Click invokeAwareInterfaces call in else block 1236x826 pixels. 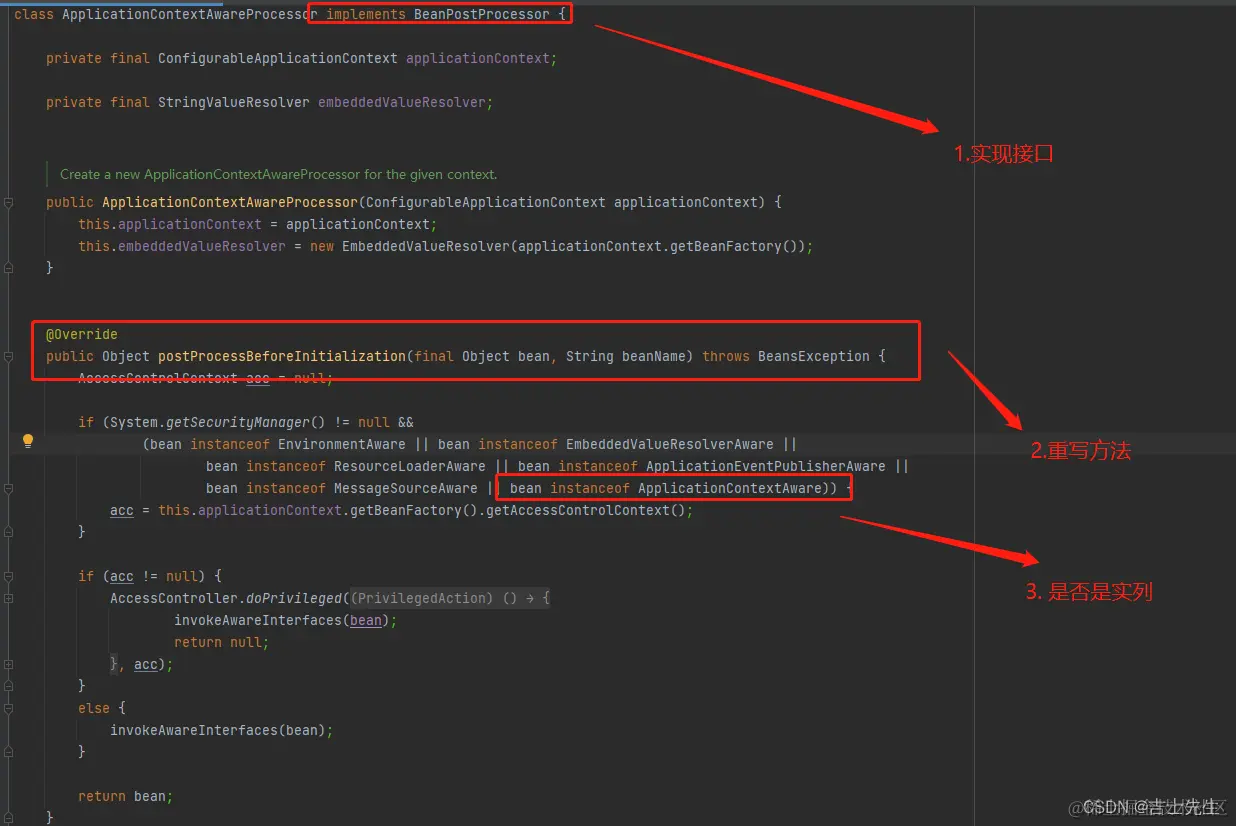tap(194, 730)
